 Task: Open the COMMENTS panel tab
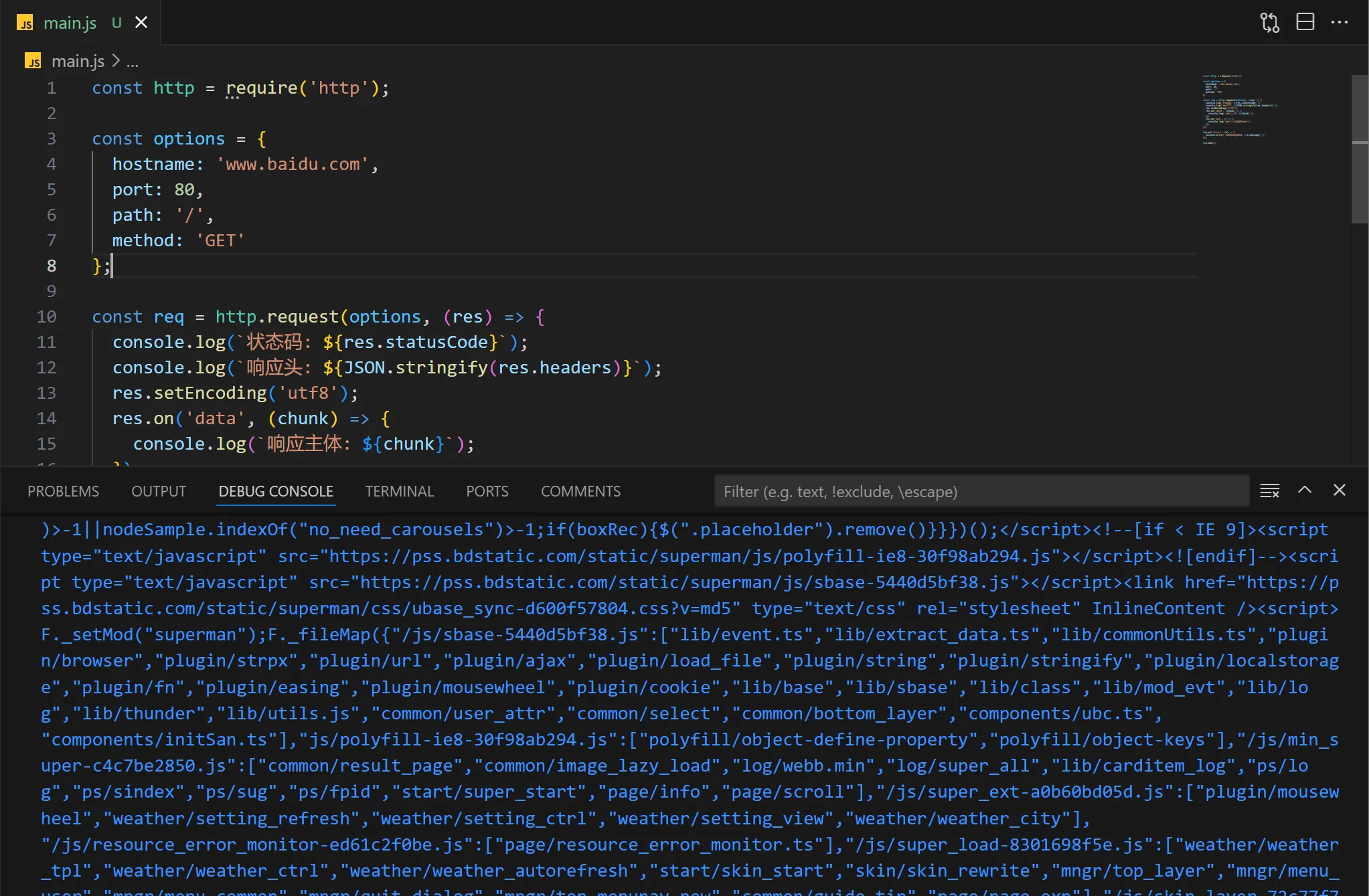click(x=580, y=491)
